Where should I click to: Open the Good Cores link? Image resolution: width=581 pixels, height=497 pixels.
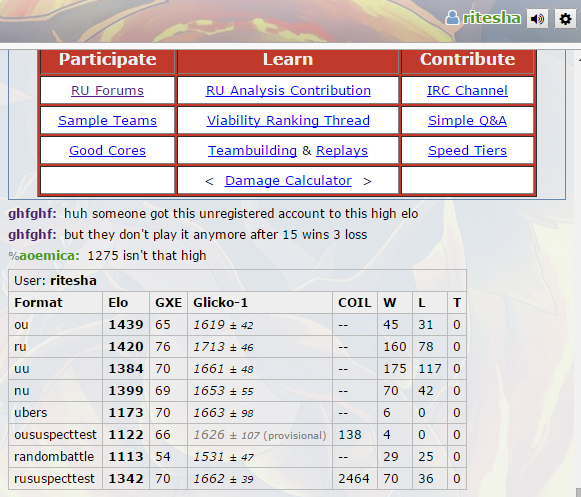click(107, 150)
